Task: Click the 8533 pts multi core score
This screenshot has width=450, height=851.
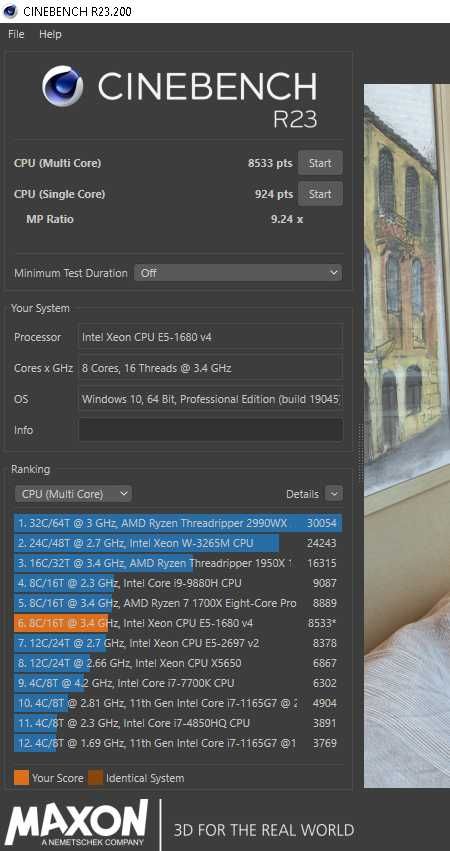Action: (x=270, y=163)
